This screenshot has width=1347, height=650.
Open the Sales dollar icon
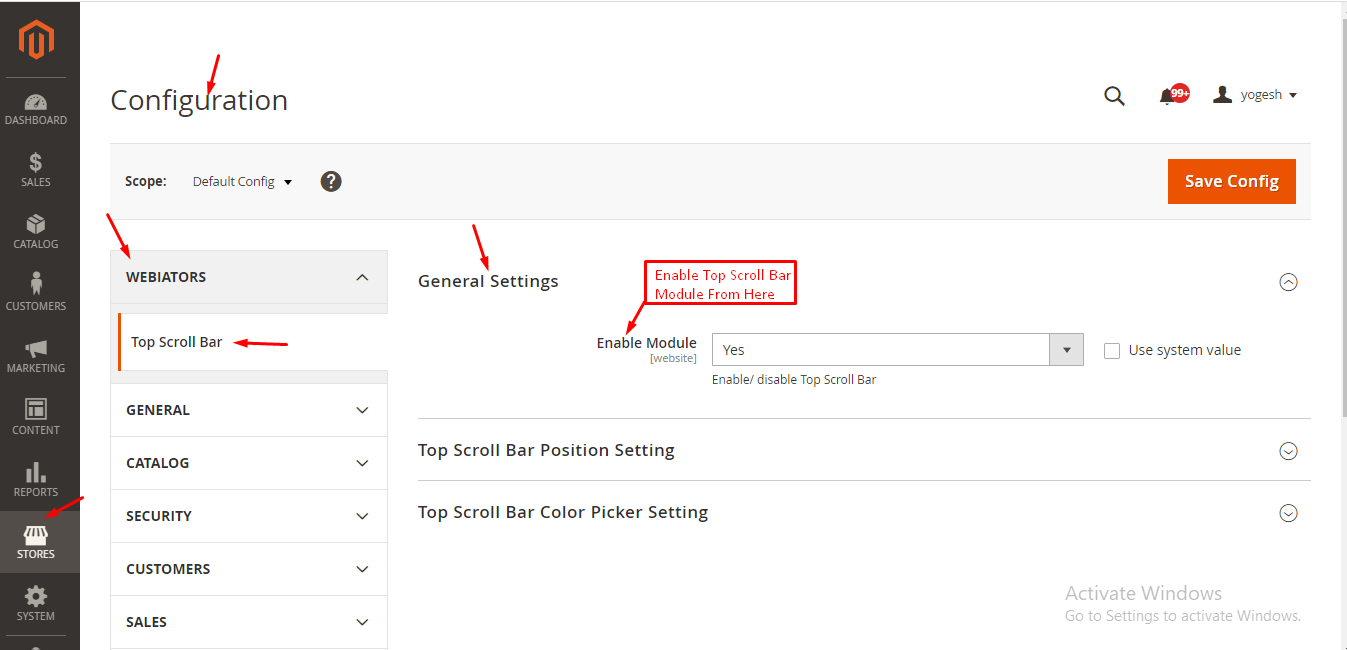[x=36, y=163]
